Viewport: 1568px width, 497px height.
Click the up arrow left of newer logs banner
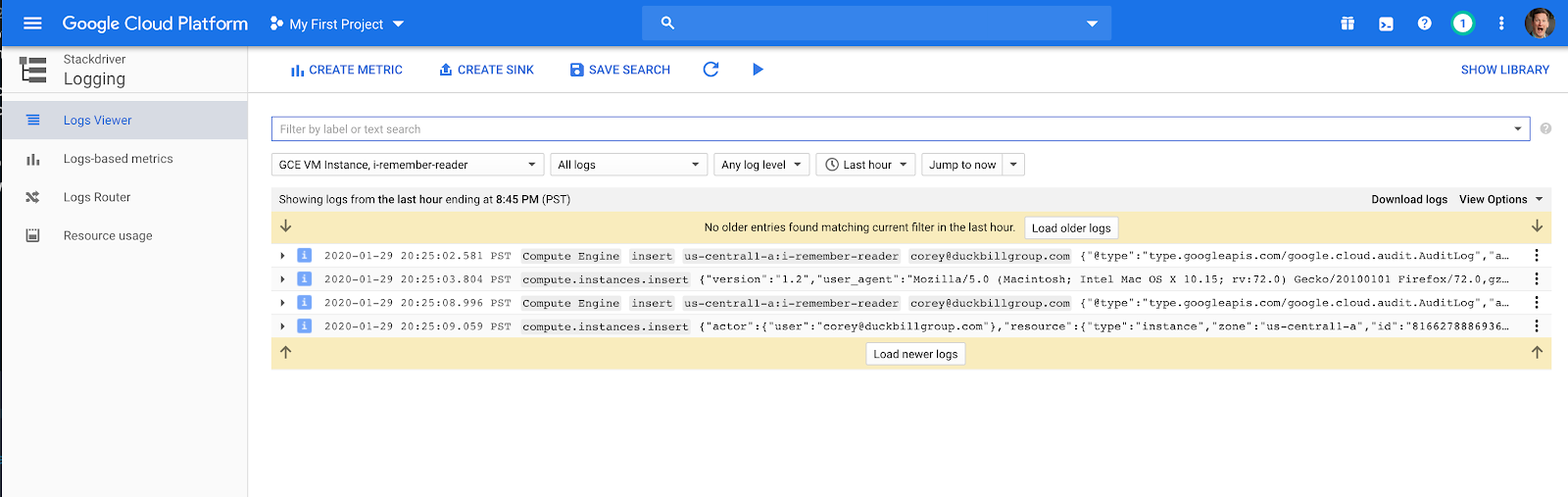click(x=286, y=353)
